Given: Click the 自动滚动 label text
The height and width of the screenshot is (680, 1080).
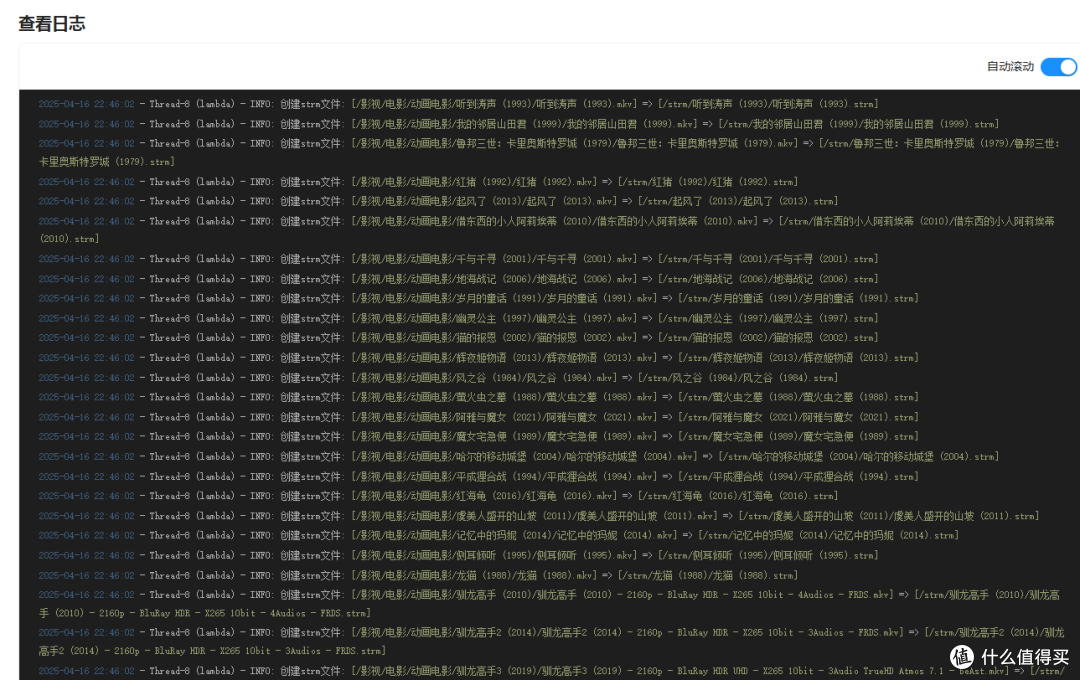Looking at the screenshot, I should click(x=1010, y=67).
